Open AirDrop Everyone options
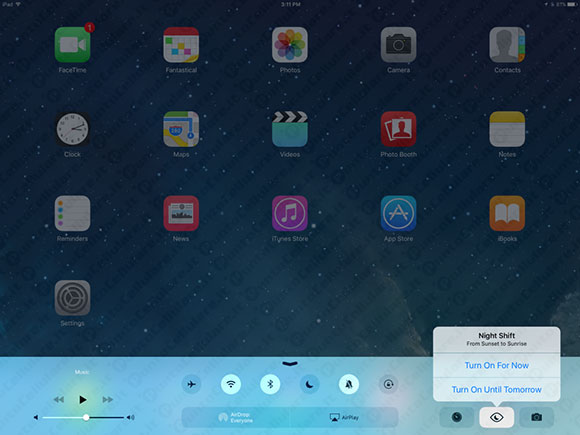This screenshot has height=435, width=580. click(x=236, y=417)
